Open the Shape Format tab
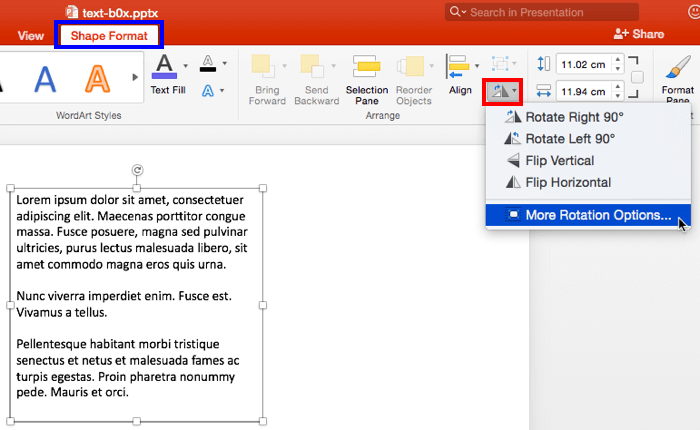700x430 pixels. click(x=109, y=35)
